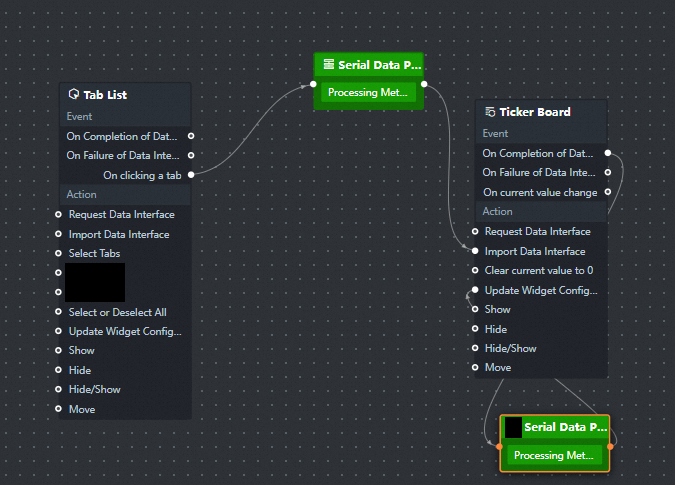Select the top Serial Data P... node header
675x485 pixels.
point(369,65)
